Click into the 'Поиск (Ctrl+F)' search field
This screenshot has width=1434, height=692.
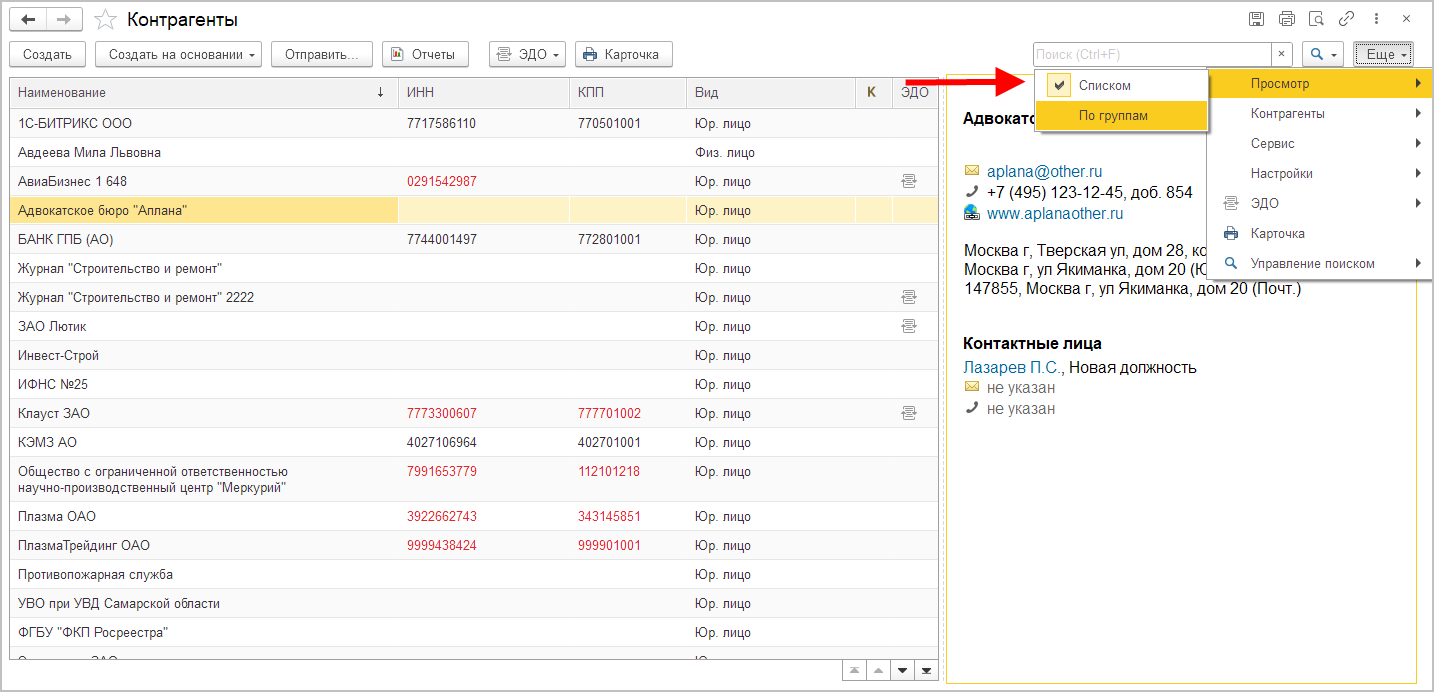tap(1151, 54)
